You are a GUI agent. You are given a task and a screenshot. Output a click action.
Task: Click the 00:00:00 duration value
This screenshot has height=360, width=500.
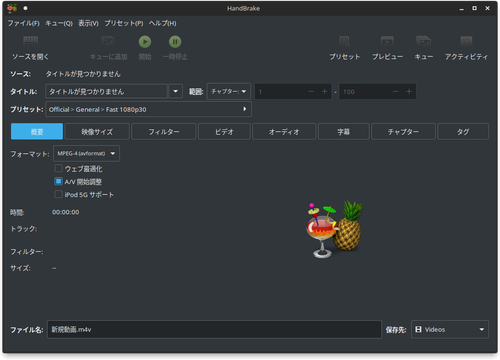[x=66, y=212]
